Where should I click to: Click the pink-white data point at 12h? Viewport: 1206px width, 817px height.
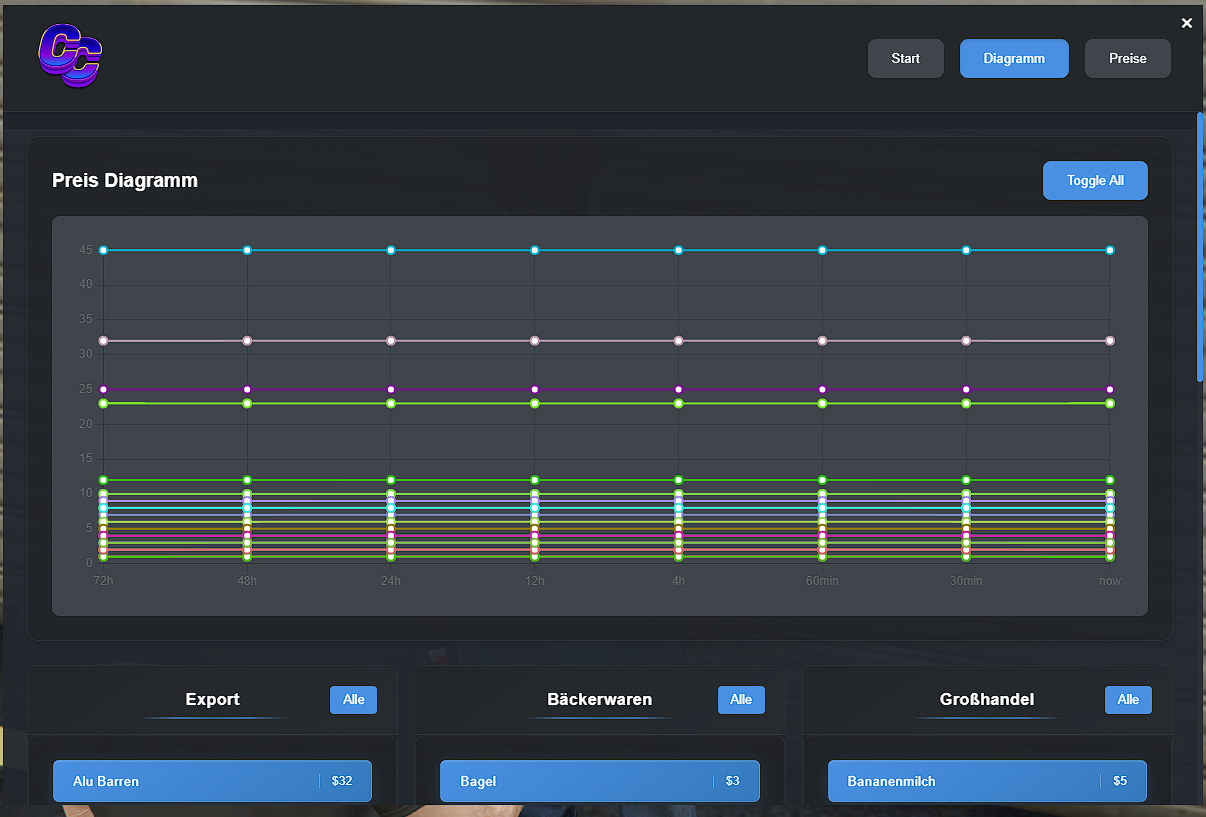(x=535, y=341)
